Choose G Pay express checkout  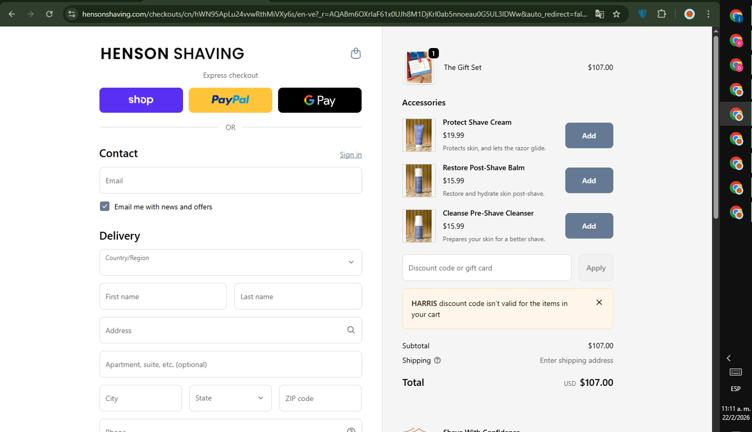click(x=319, y=100)
